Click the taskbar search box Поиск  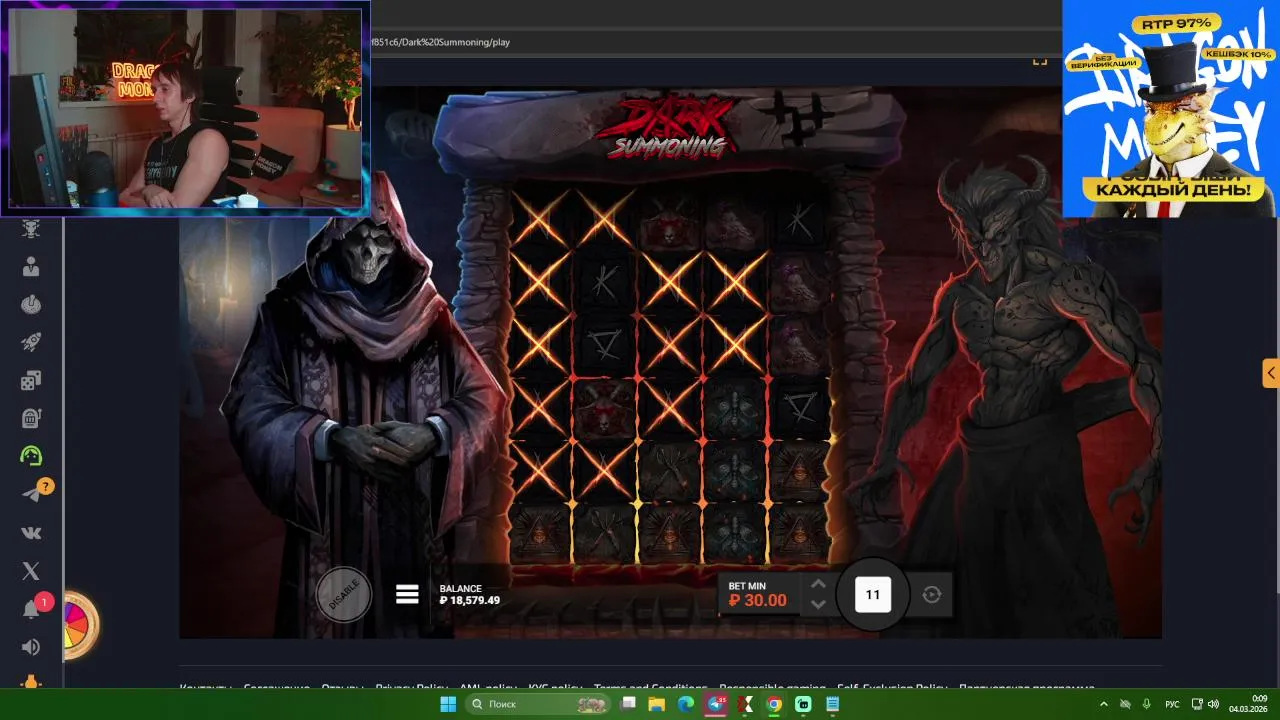(x=539, y=704)
